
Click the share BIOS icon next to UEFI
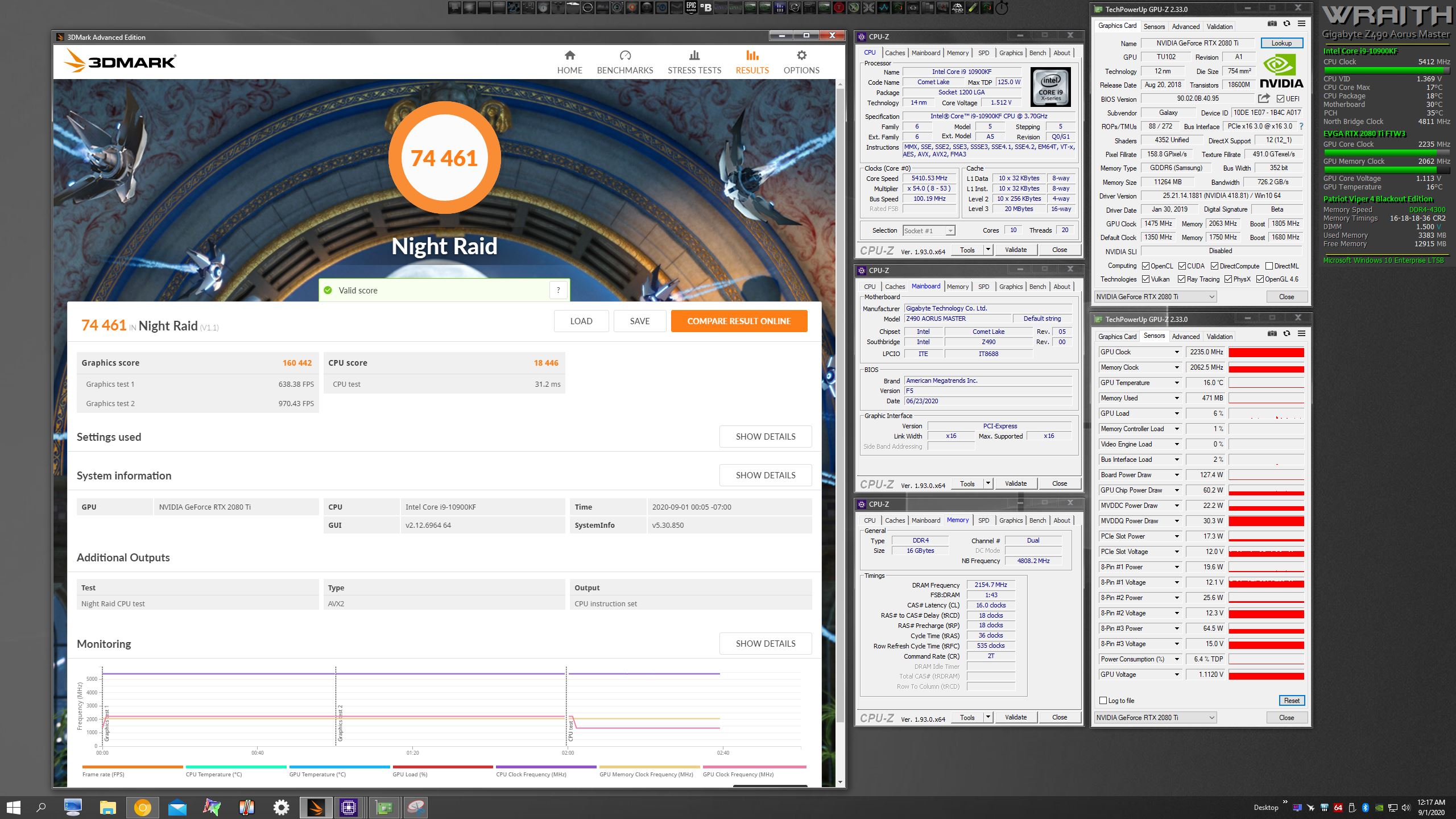(1264, 98)
